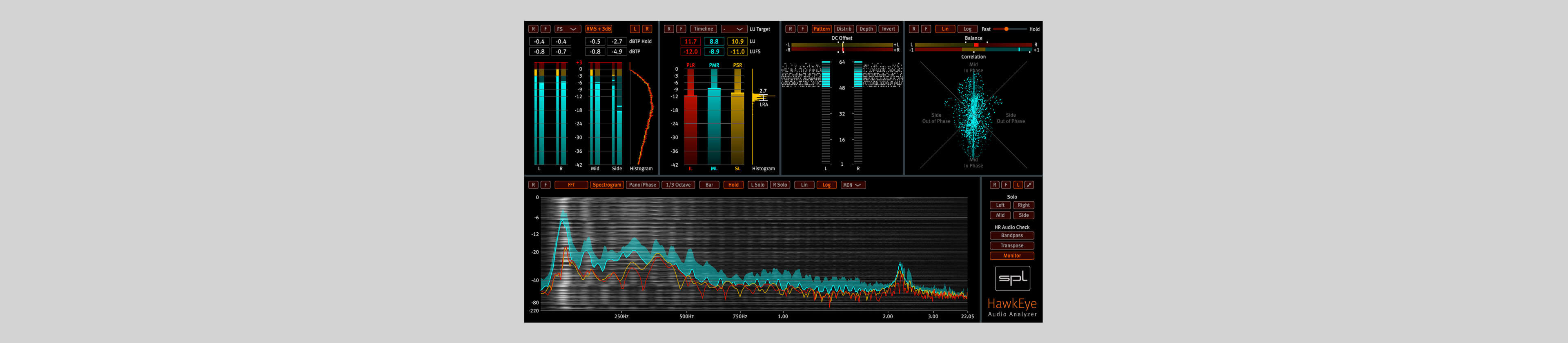Image resolution: width=1568 pixels, height=343 pixels.
Task: Set the spectrum frequency axis to Lin
Action: click(x=804, y=185)
